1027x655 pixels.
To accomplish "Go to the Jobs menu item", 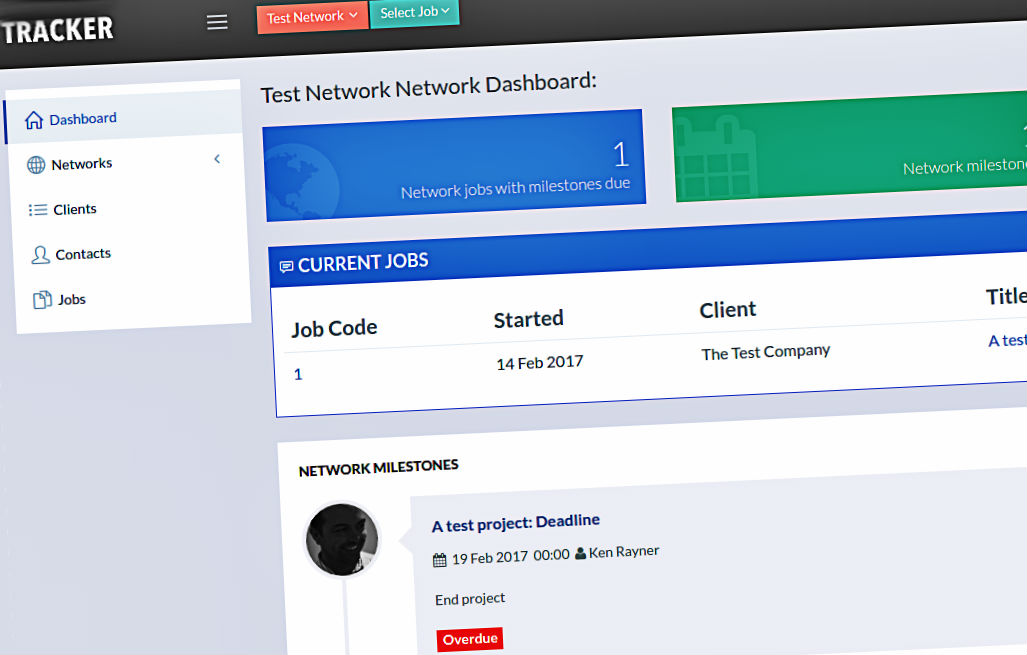I will tap(72, 299).
